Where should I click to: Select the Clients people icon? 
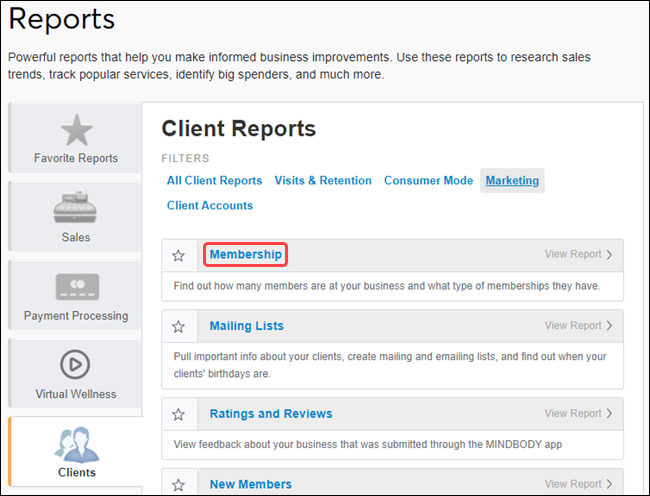pos(76,443)
